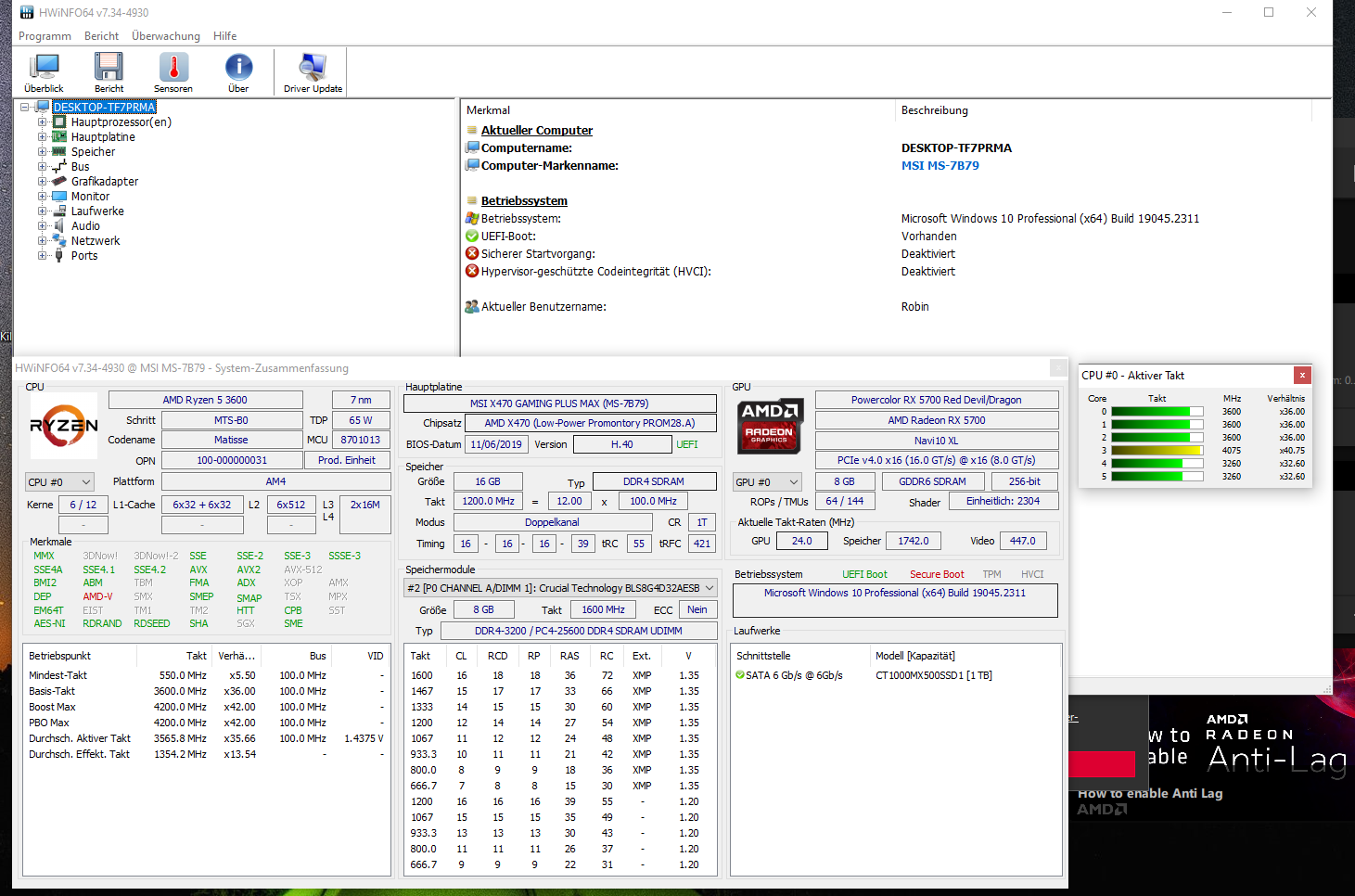The height and width of the screenshot is (896, 1355).
Task: Click the Navi10 XL GPU codename field
Action: pyautogui.click(x=936, y=441)
